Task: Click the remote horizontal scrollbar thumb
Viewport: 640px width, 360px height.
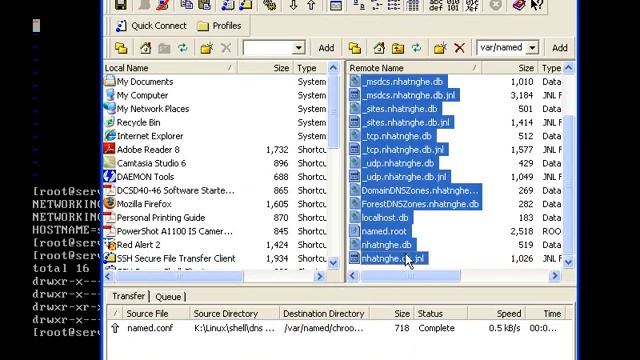Action: 410,276
